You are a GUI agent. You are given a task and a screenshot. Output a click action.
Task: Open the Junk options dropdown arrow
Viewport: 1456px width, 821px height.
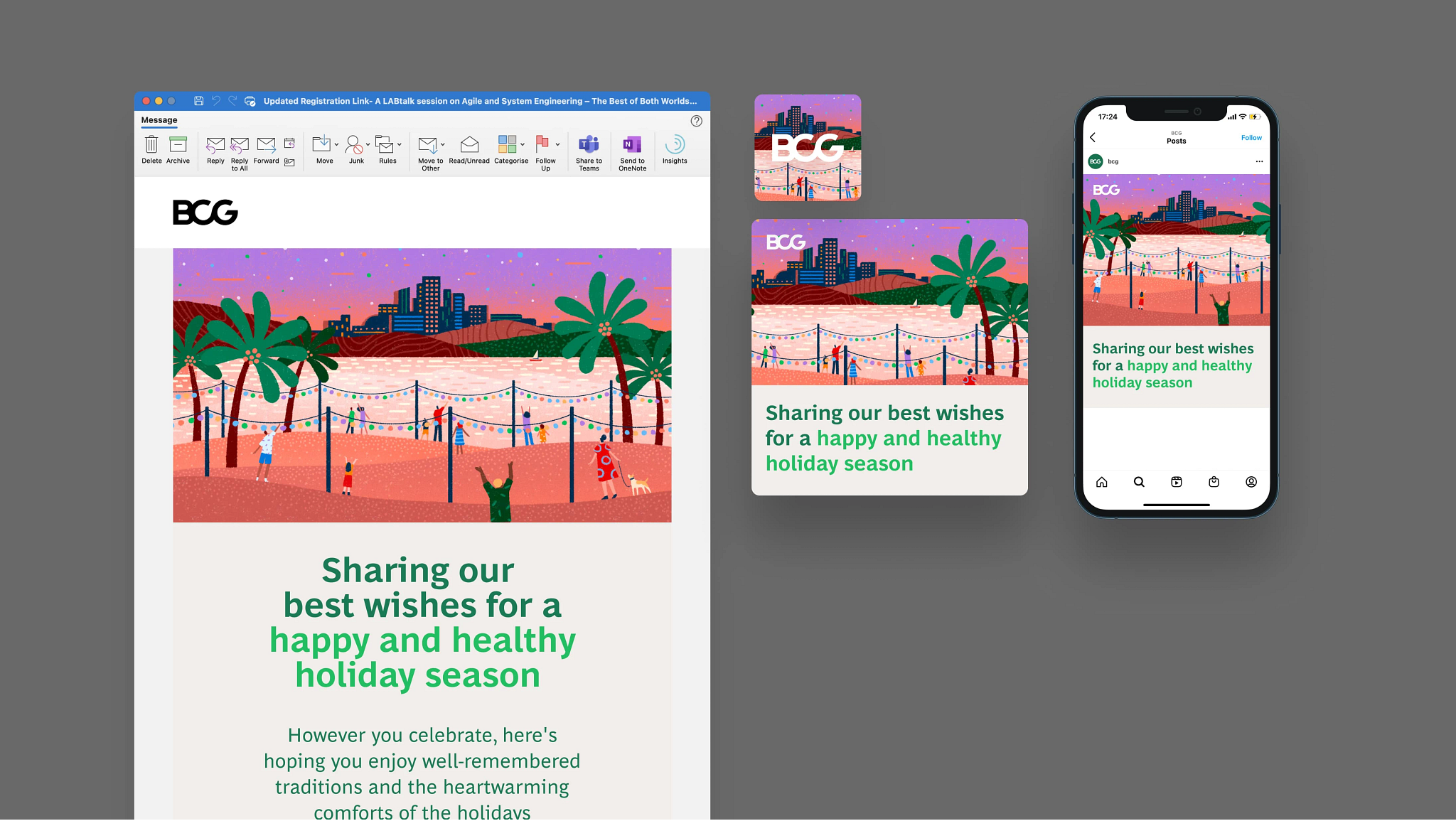368,144
